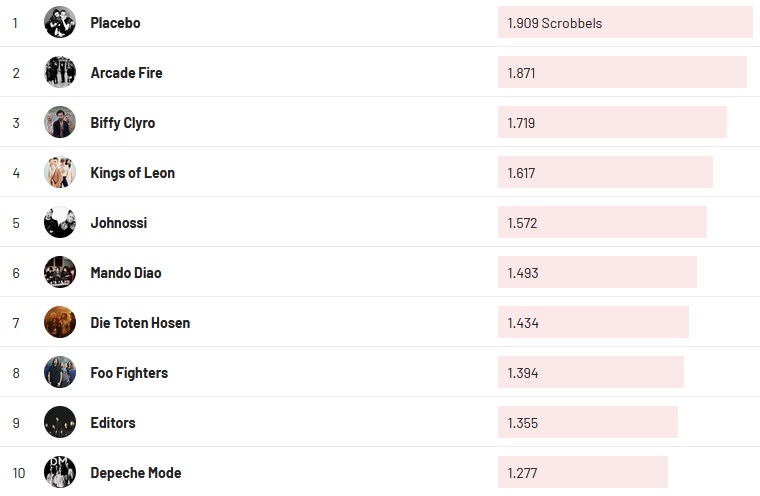The image size is (760, 496).
Task: Click the Editors avatar thumbnail
Action: [x=60, y=422]
